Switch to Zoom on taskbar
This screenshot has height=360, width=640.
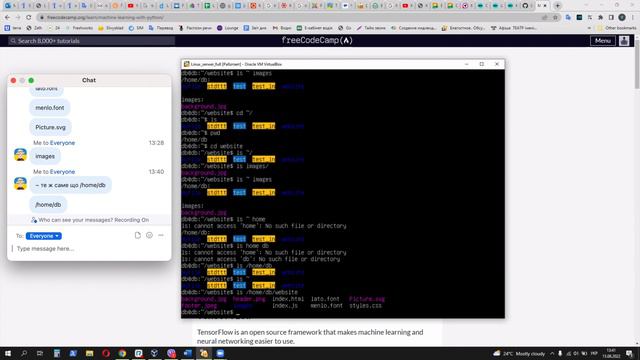click(x=220, y=353)
